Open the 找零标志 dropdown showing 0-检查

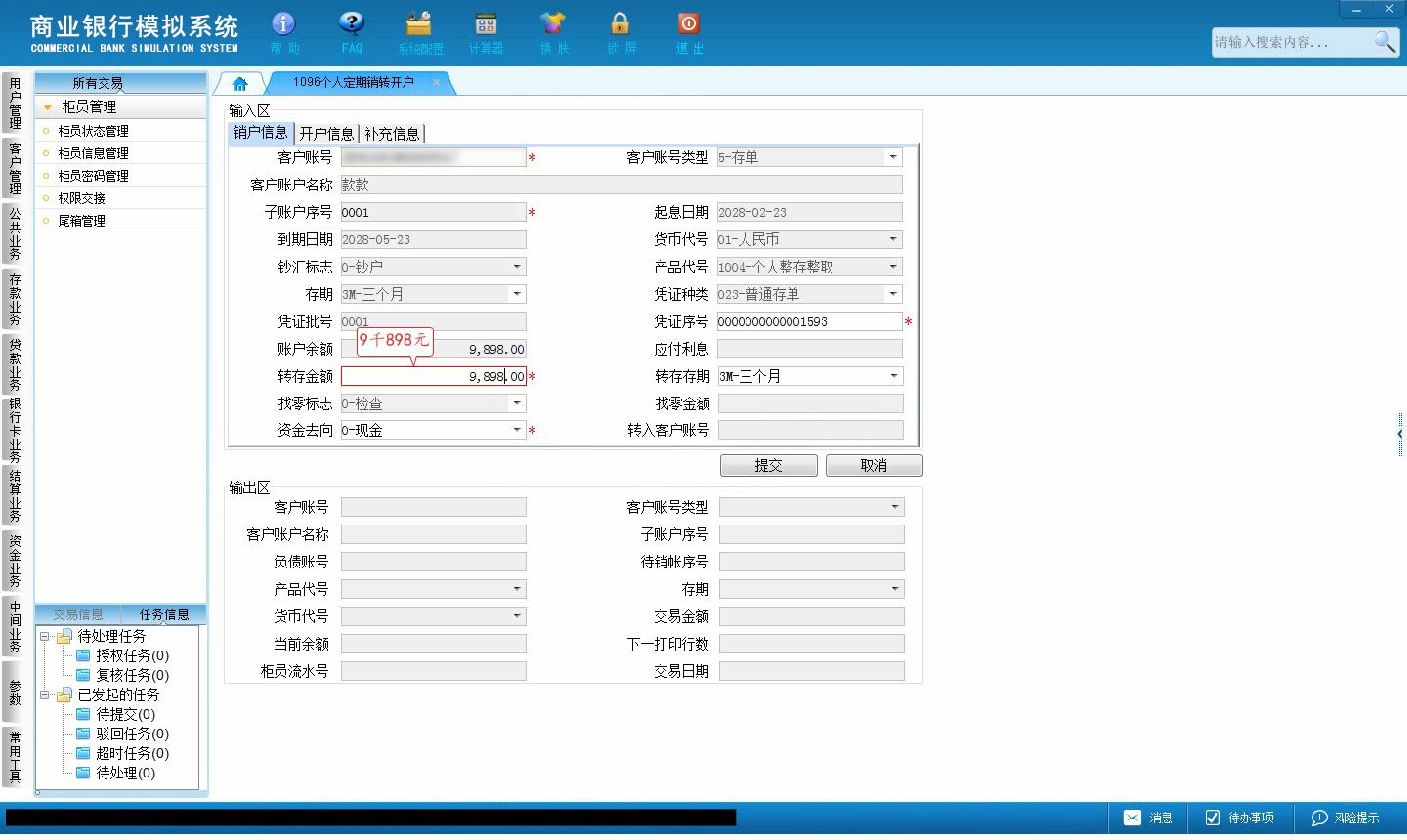(x=517, y=403)
